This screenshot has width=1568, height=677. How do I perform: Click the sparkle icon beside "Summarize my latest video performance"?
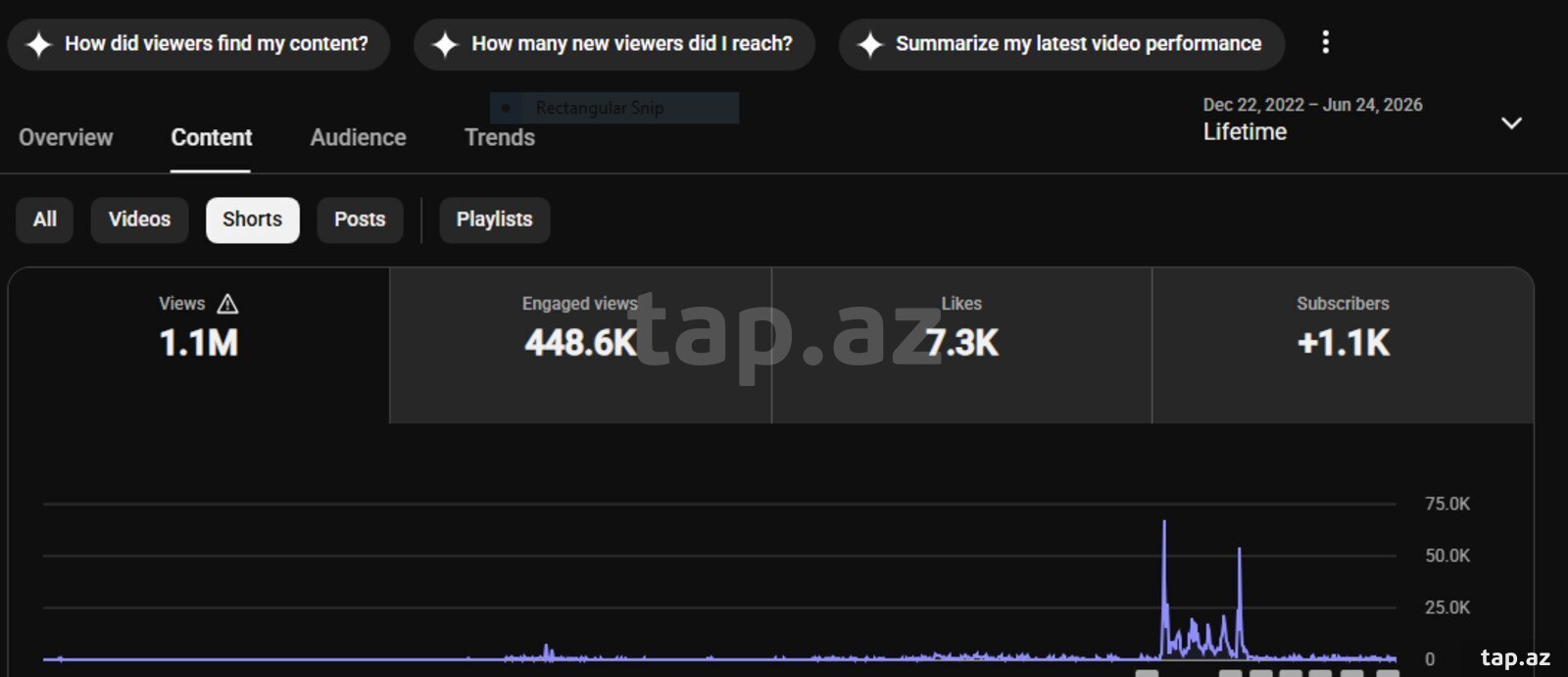pyautogui.click(x=869, y=44)
